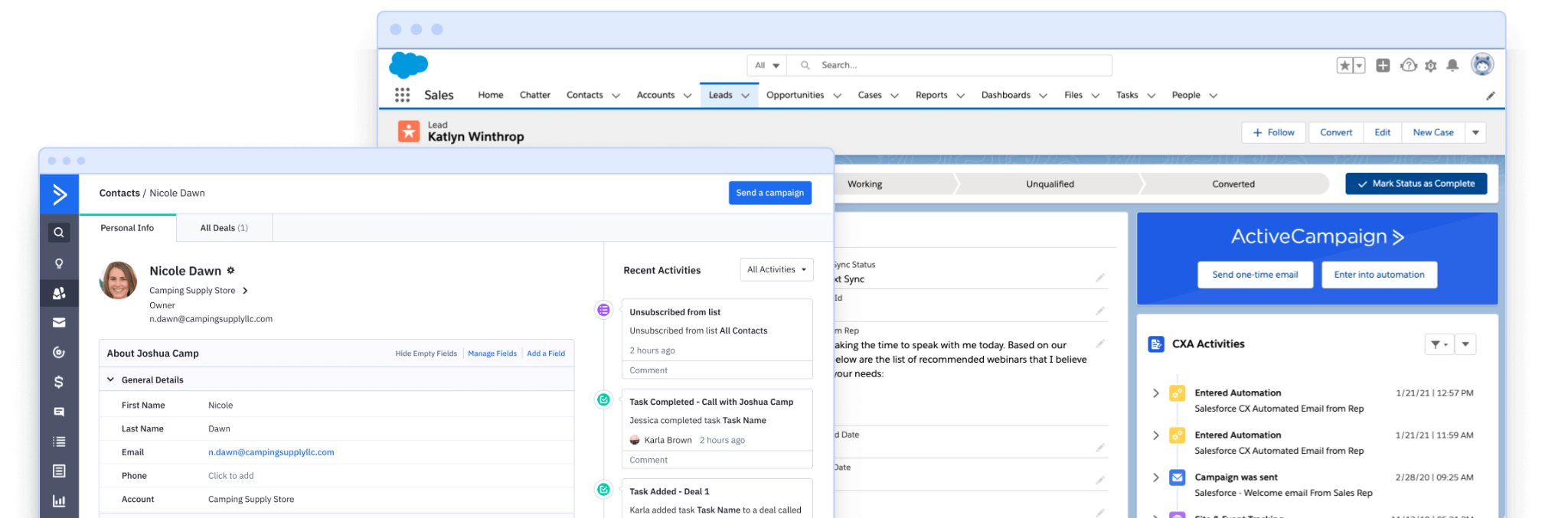The height and width of the screenshot is (518, 1568).
Task: Click the ActiveCampaign search sidebar icon
Action: (59, 233)
